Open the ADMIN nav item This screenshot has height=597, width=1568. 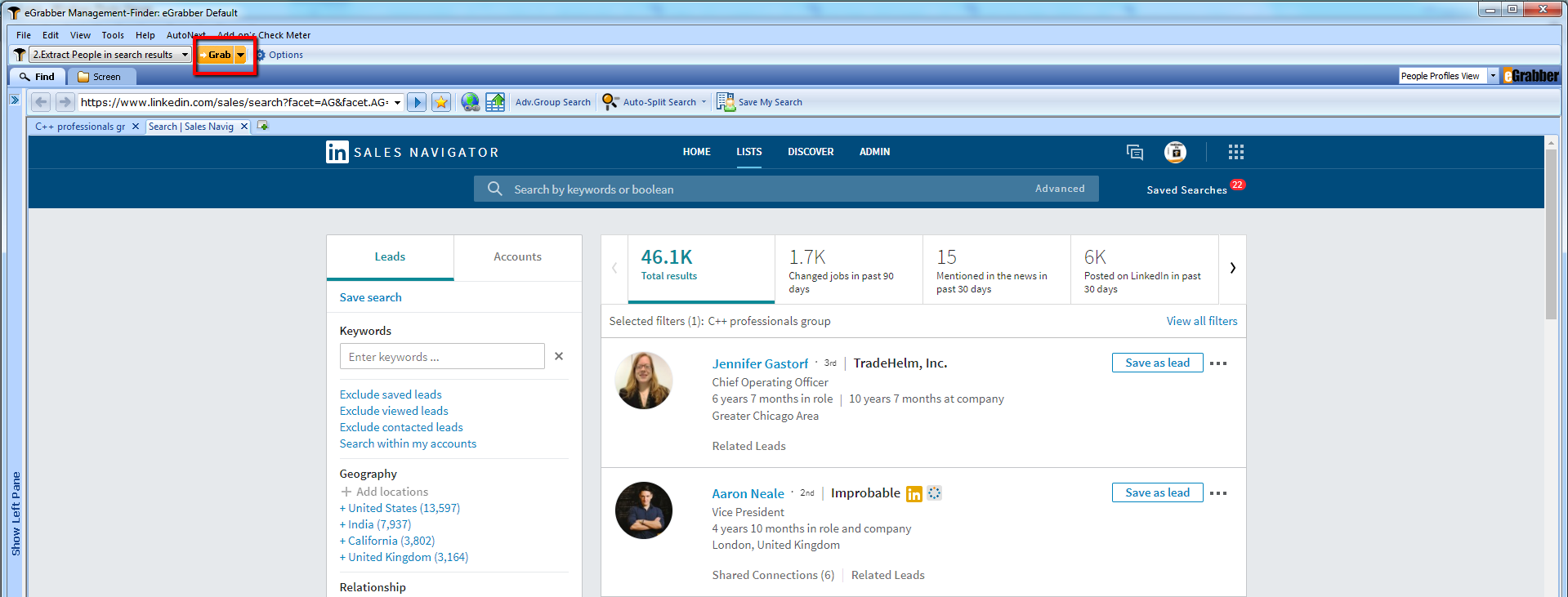pyautogui.click(x=874, y=152)
